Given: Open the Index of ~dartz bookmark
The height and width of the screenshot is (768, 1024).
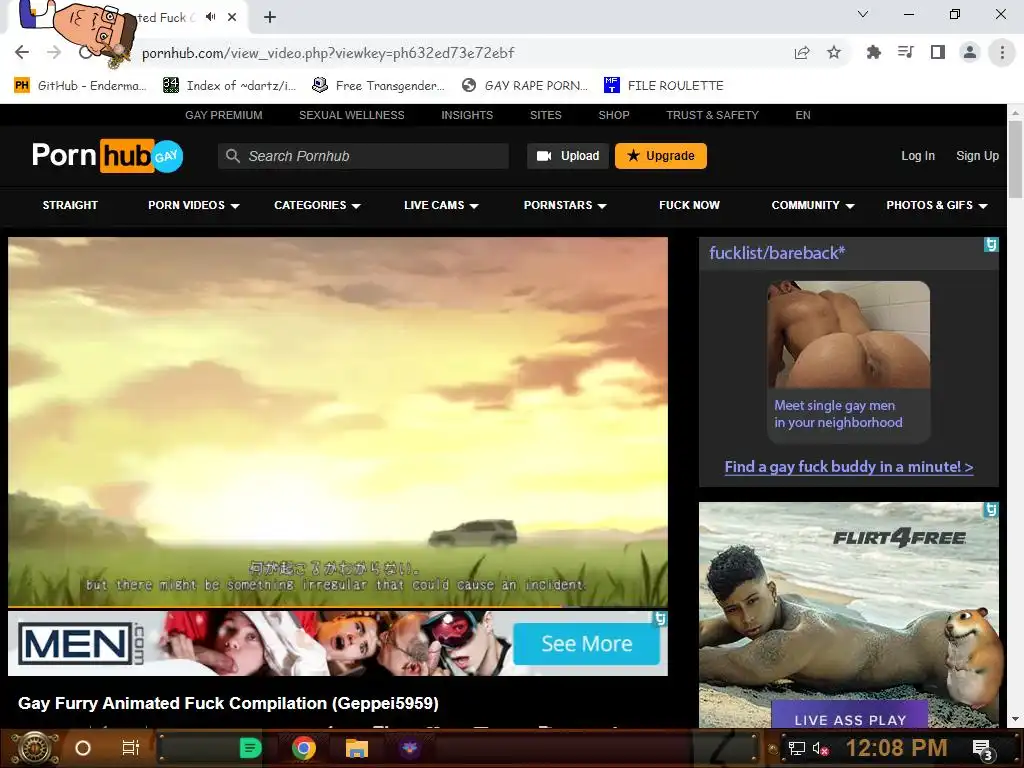Looking at the screenshot, I should (x=230, y=86).
